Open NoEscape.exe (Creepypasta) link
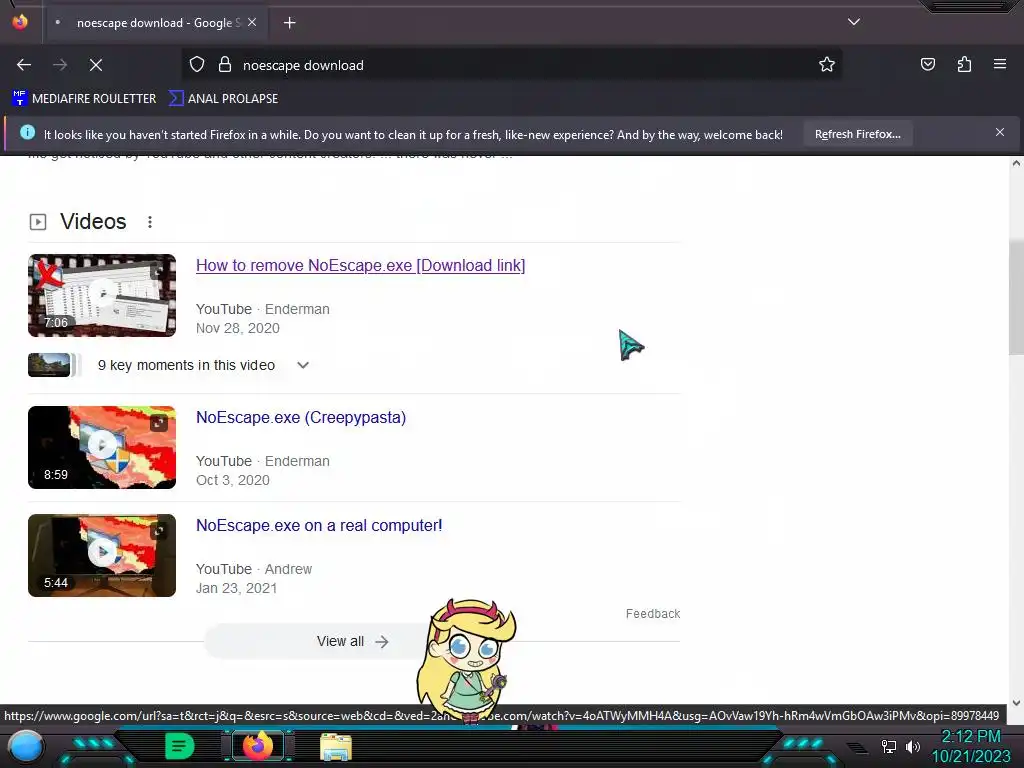This screenshot has height=768, width=1024. tap(301, 417)
